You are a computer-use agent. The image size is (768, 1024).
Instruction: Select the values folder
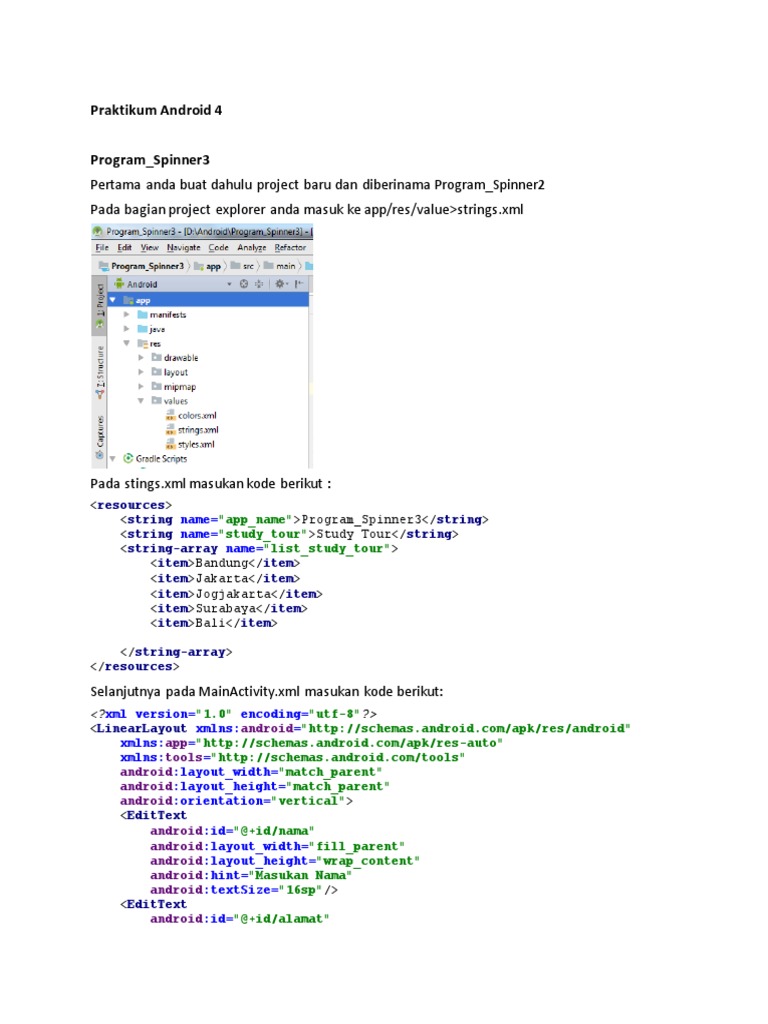click(x=176, y=401)
